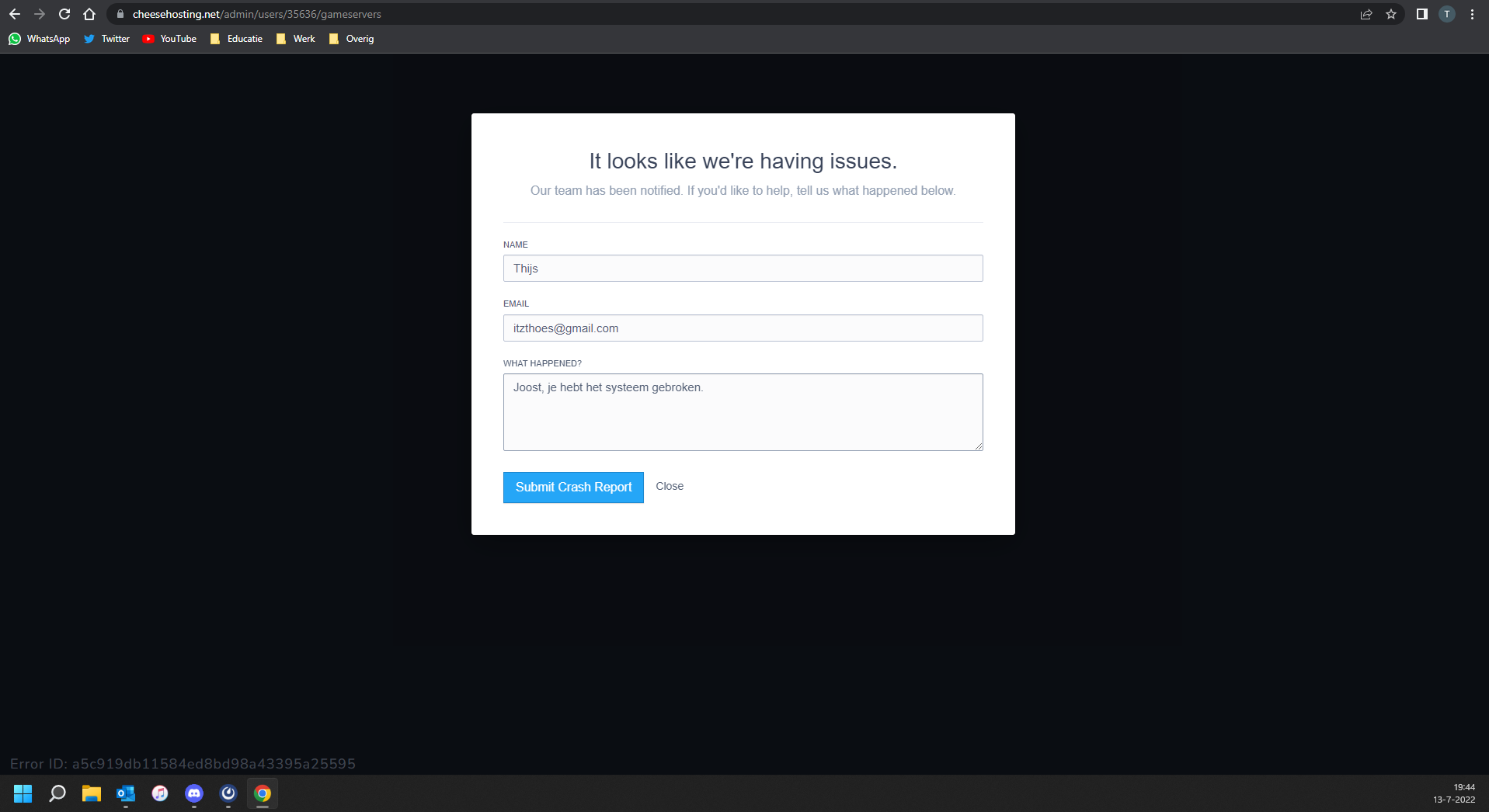
Task: Open Discord from the taskbar
Action: click(194, 793)
